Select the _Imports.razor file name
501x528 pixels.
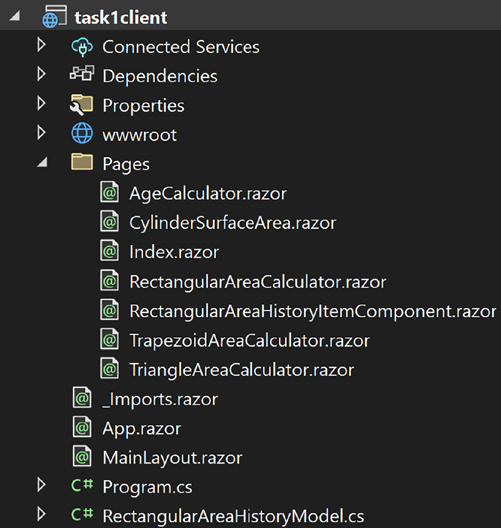pyautogui.click(x=160, y=400)
